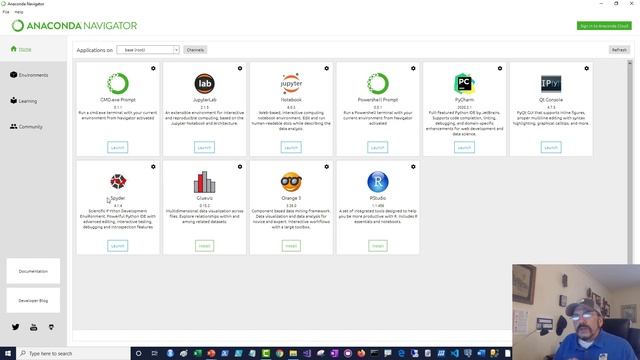
Task: Click the Cortana circle taskbar icon
Action: coord(138,353)
